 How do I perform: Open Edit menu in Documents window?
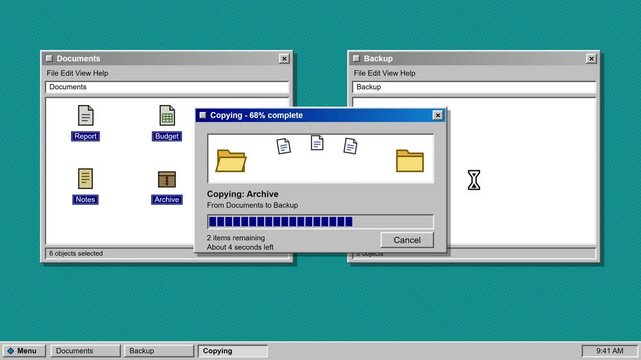(x=67, y=73)
